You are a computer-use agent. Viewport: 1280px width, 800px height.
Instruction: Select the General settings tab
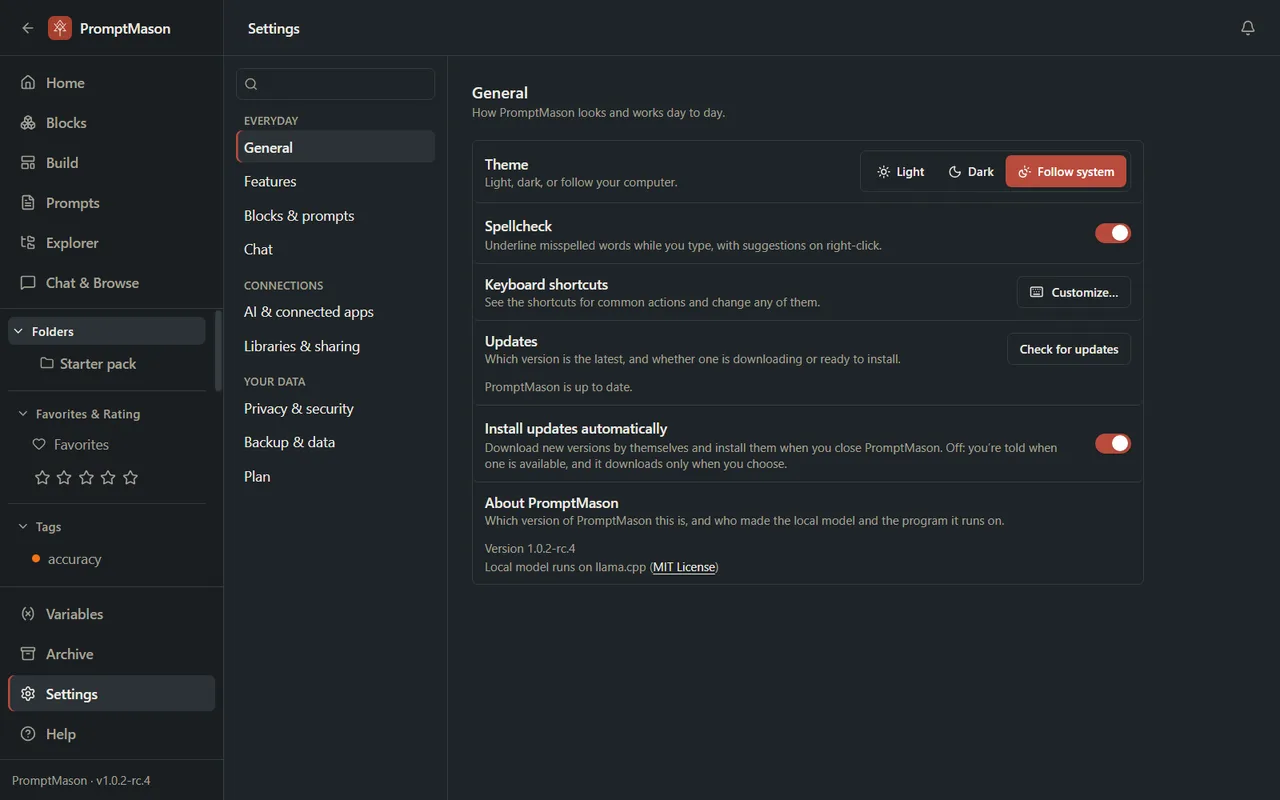(335, 147)
